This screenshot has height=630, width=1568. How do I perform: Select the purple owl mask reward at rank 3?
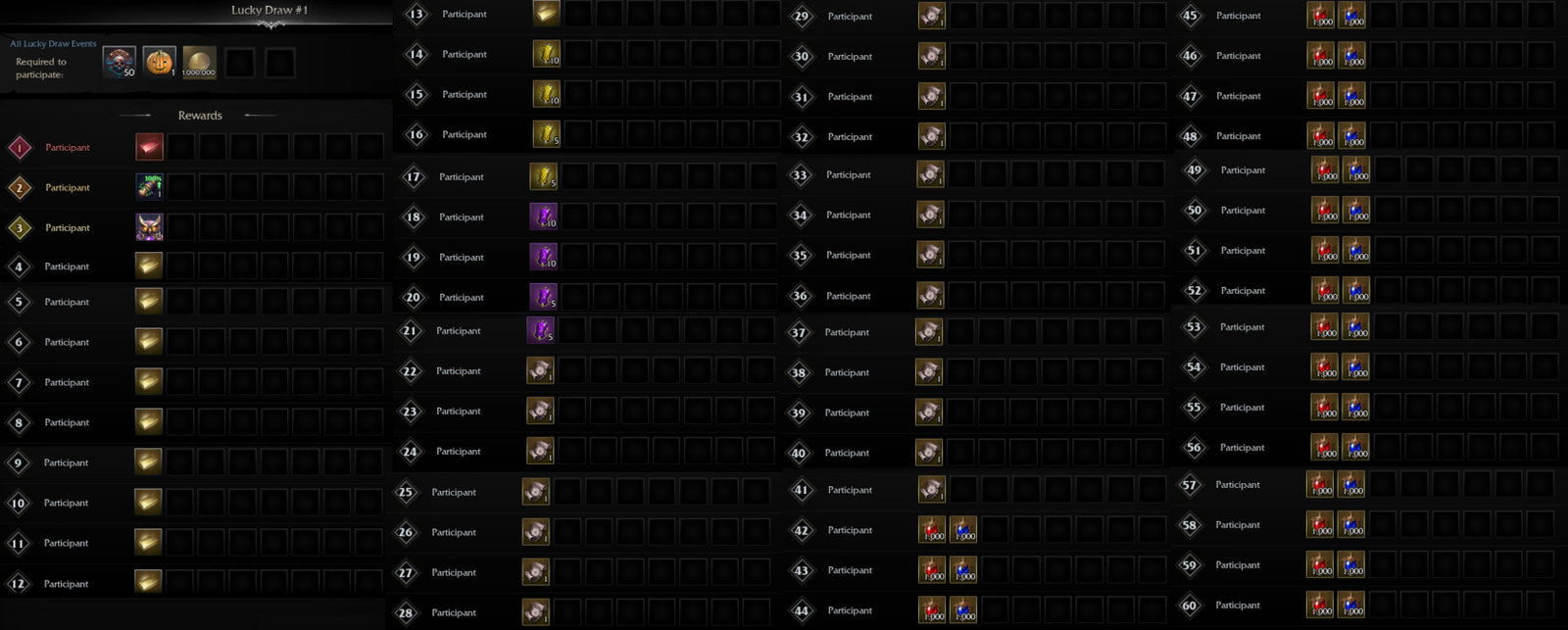[x=149, y=227]
